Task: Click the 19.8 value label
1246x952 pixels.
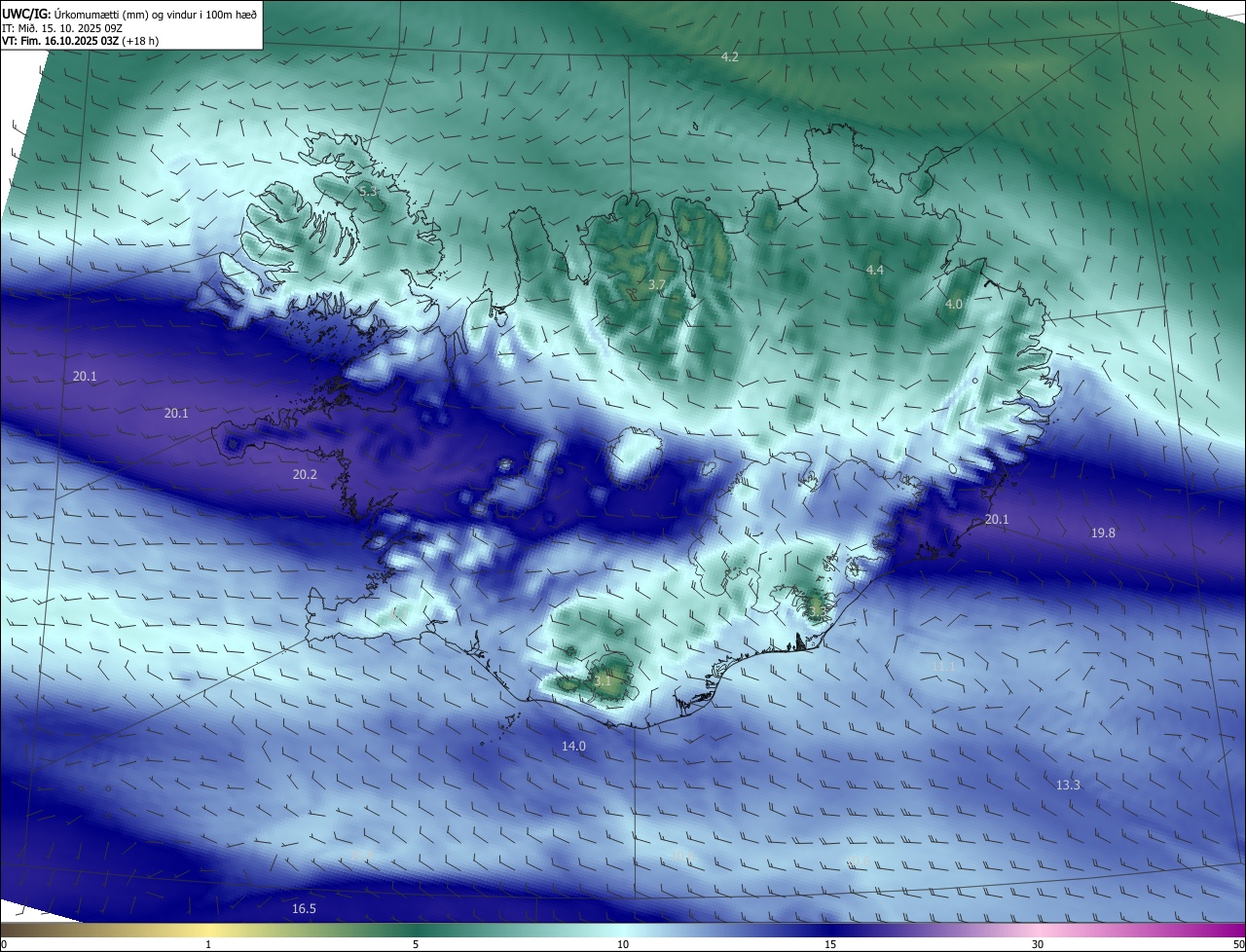Action: pos(1103,533)
